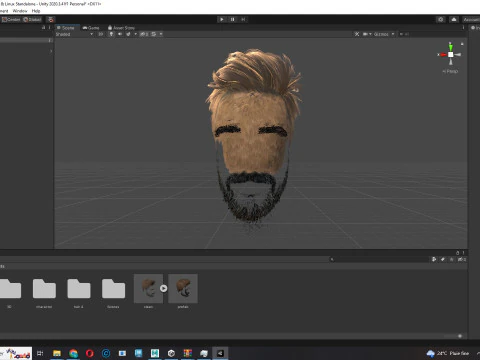
Task: Open the Collab settings icon in the toolbar
Action: (441, 19)
